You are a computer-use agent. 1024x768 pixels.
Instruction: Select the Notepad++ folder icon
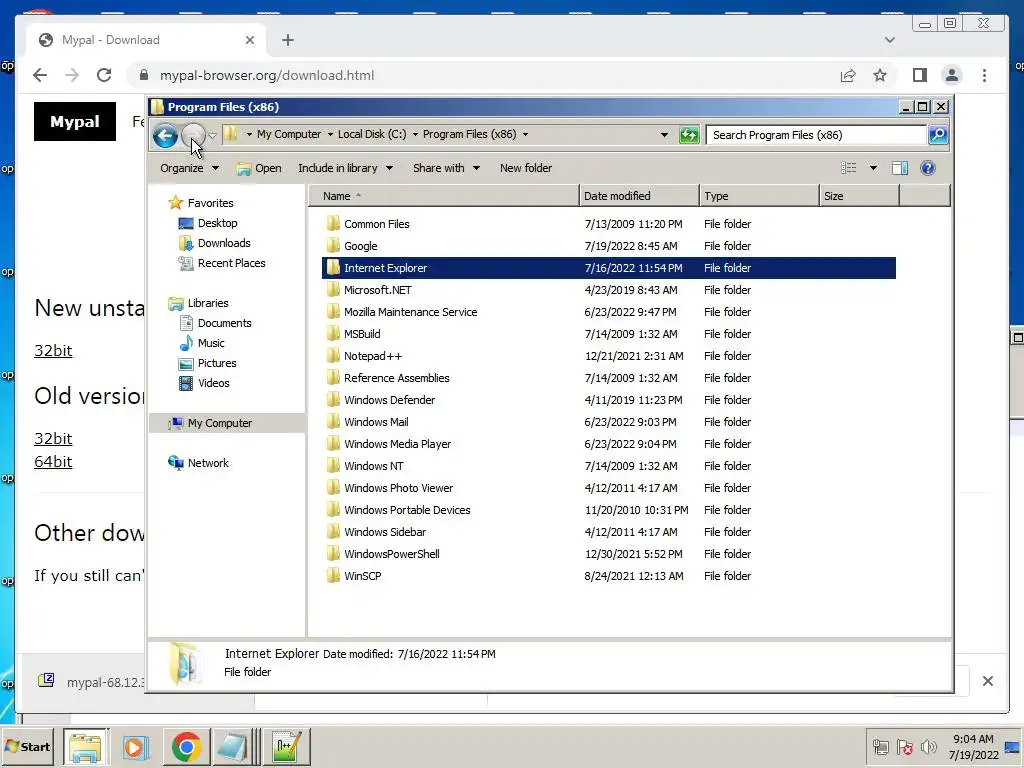pos(333,356)
